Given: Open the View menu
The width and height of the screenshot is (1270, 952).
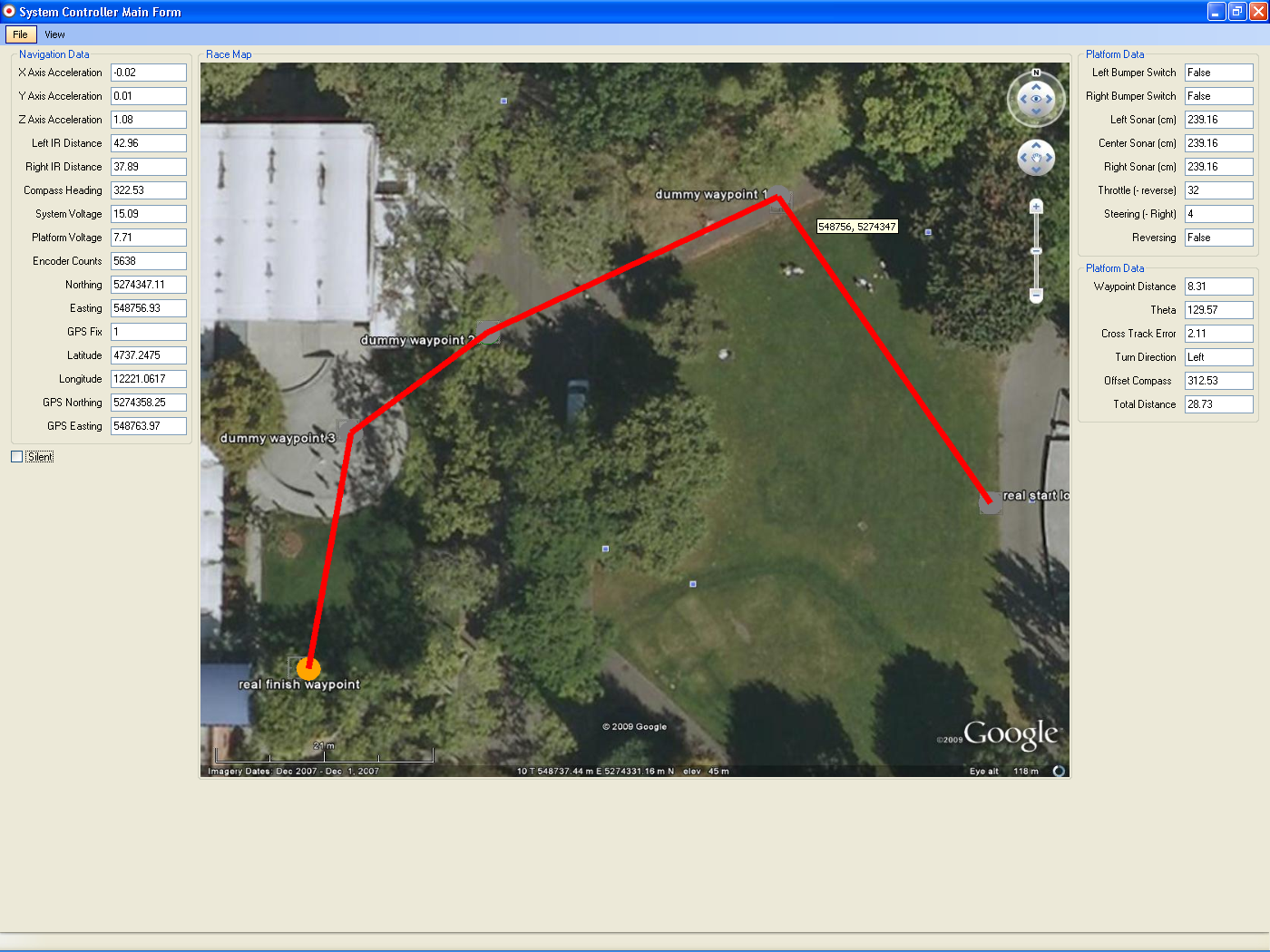Looking at the screenshot, I should [54, 34].
